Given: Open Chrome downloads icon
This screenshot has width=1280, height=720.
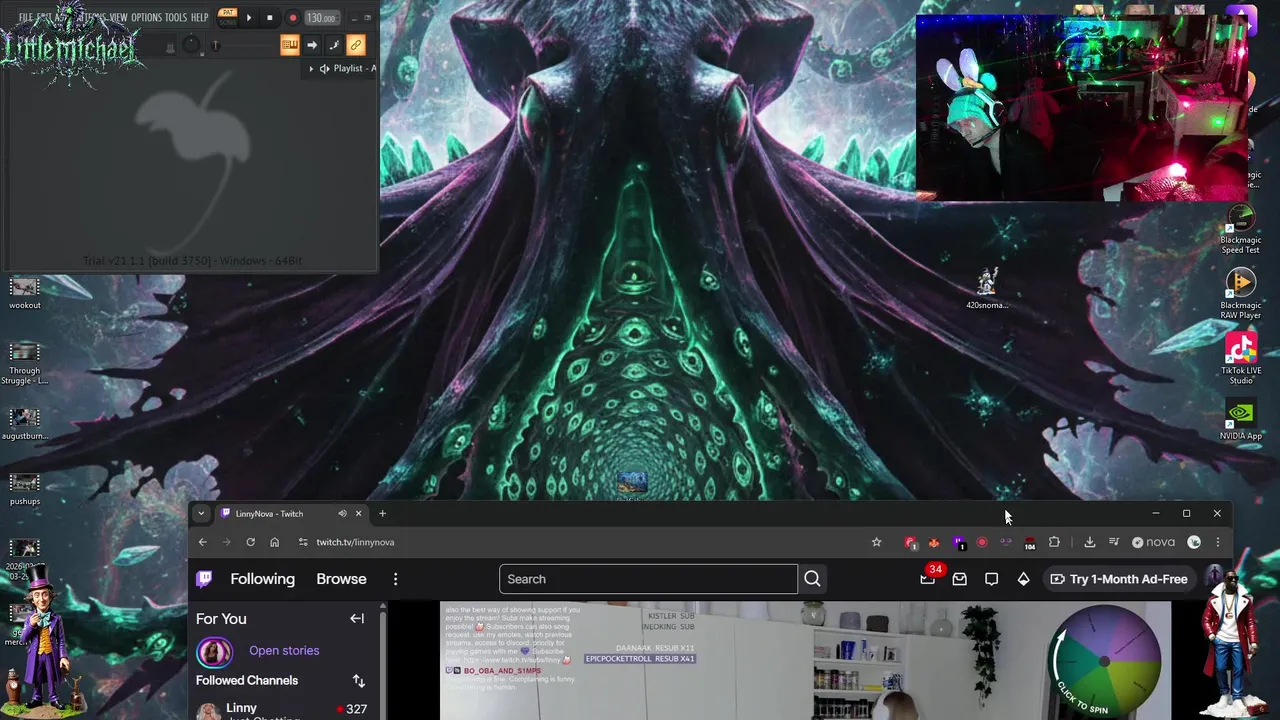Looking at the screenshot, I should tap(1090, 542).
